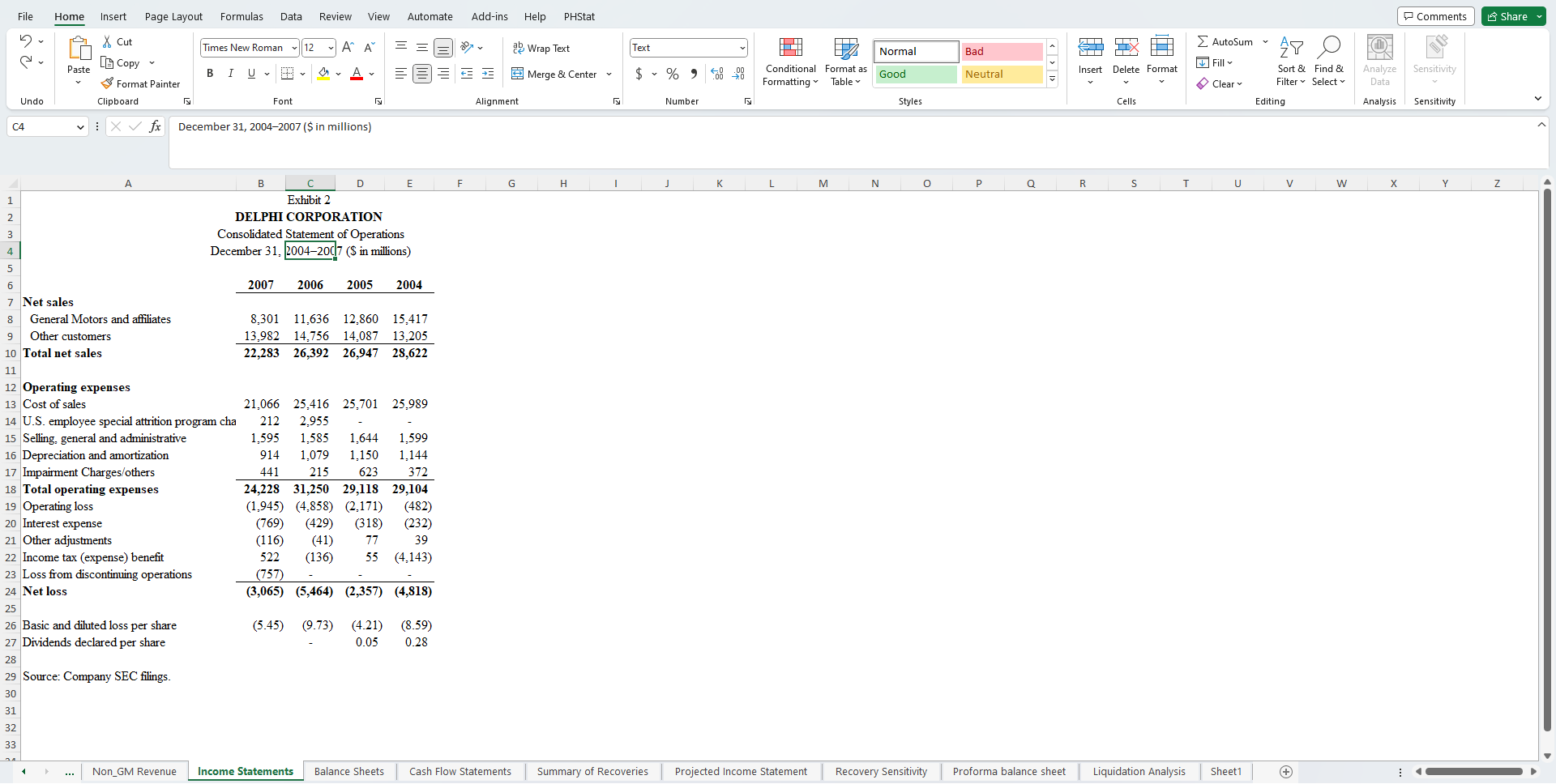Click the Comma Style icon
This screenshot has height=784, width=1556.
tap(694, 74)
